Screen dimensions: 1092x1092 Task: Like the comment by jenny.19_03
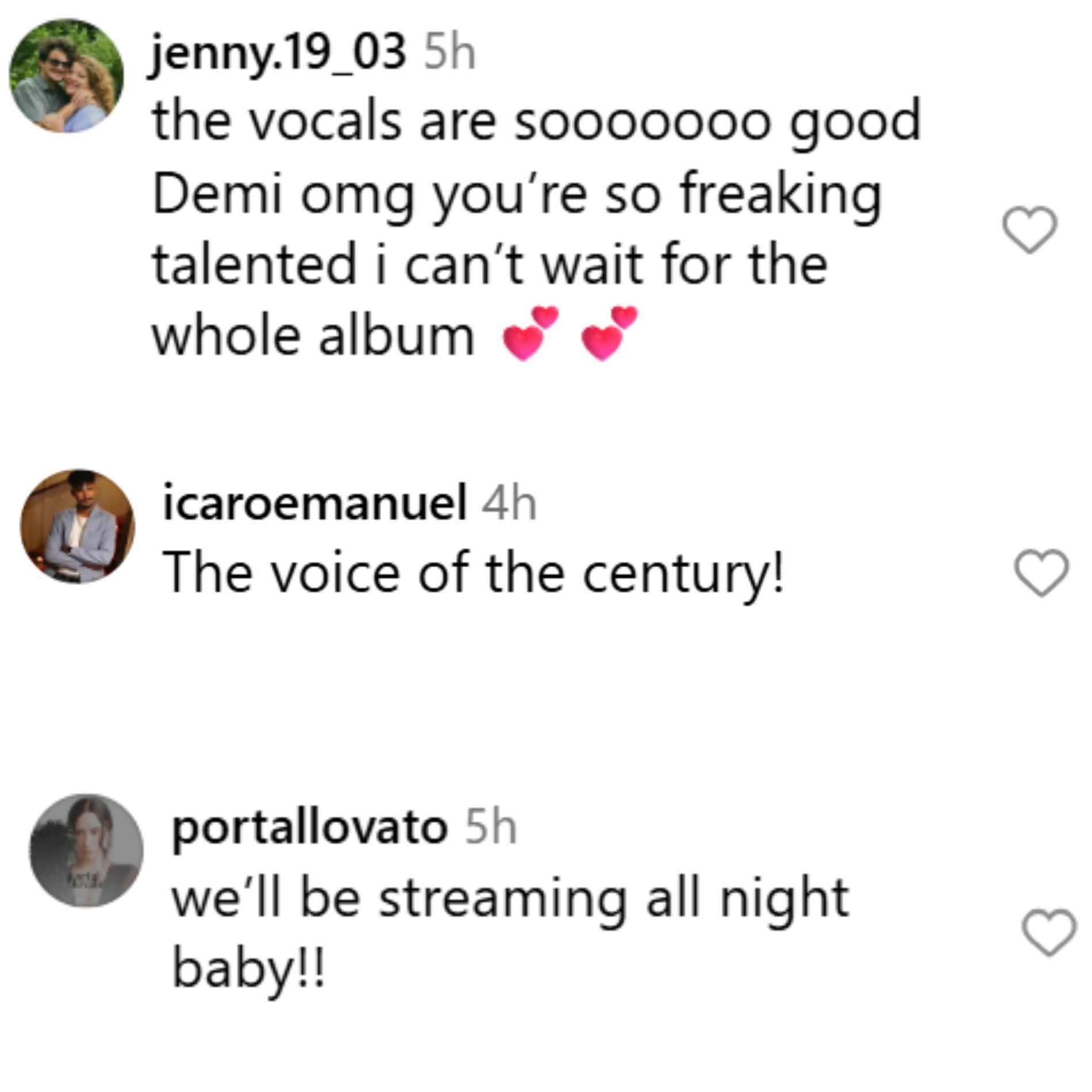(x=1029, y=229)
